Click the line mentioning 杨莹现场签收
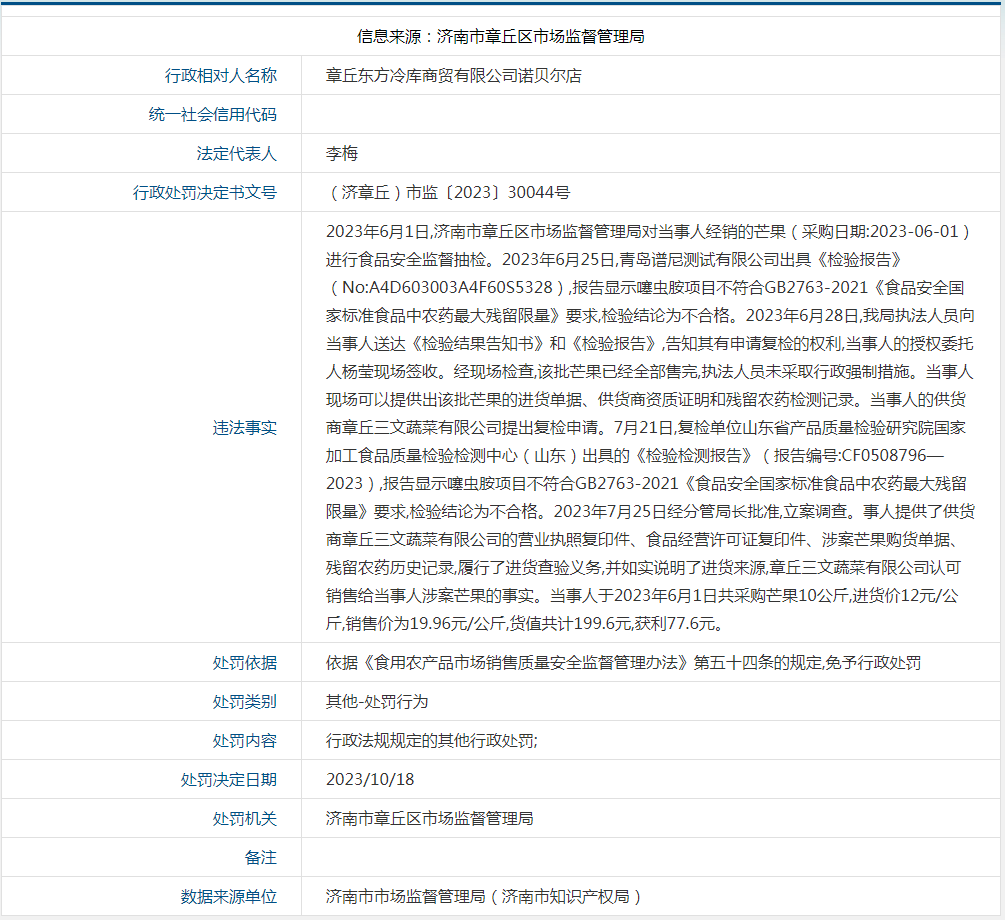The image size is (1005, 920). (x=649, y=371)
